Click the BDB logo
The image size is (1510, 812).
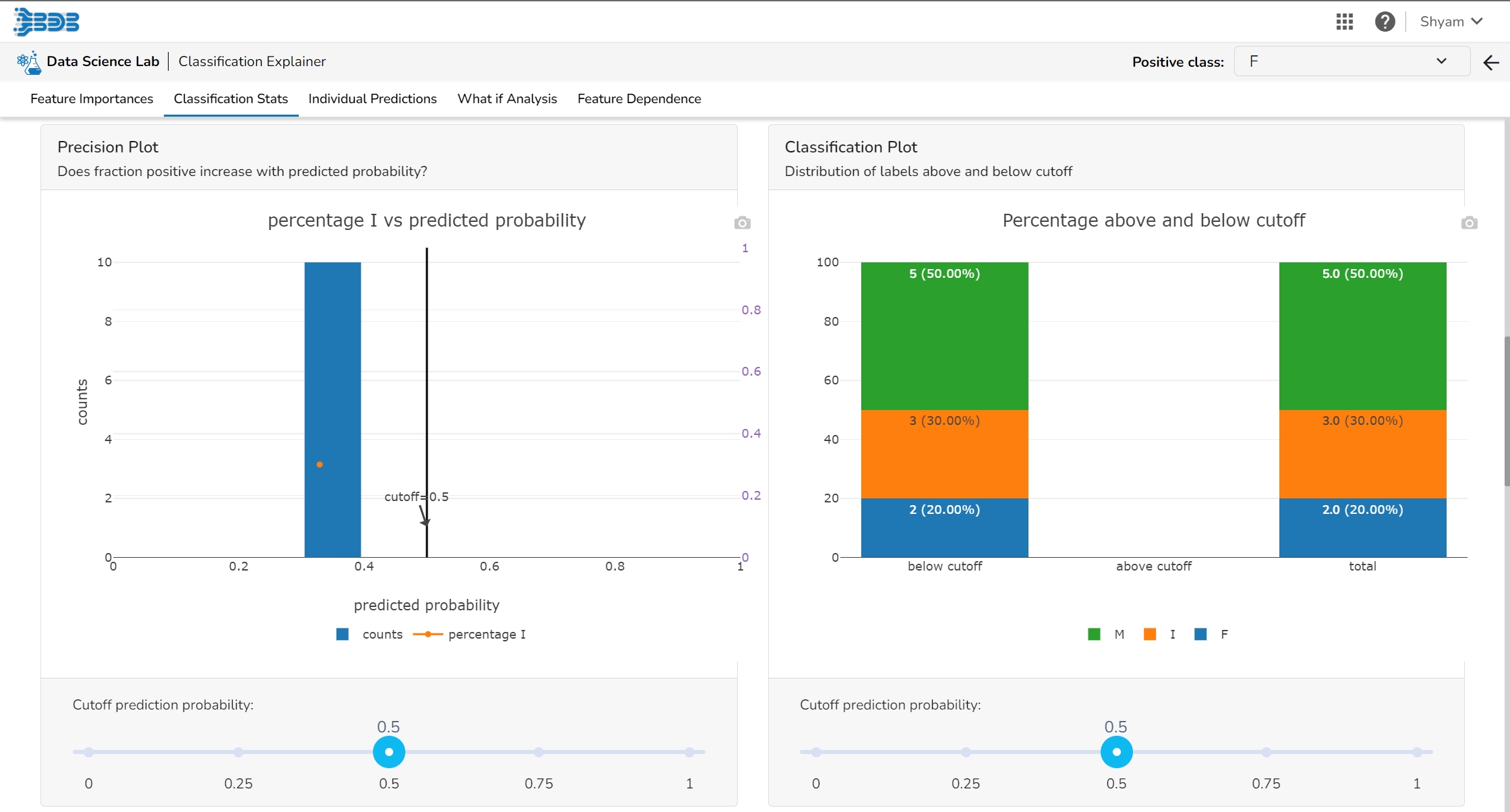(47, 22)
